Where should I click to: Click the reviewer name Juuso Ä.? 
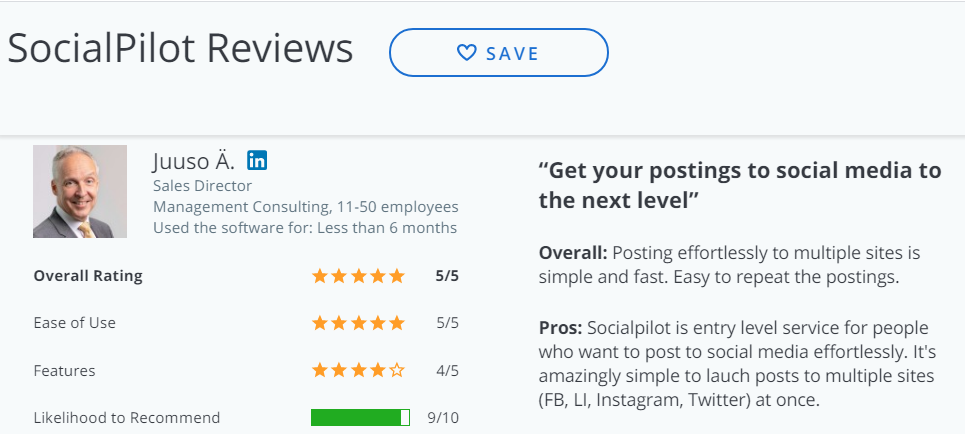(x=194, y=161)
